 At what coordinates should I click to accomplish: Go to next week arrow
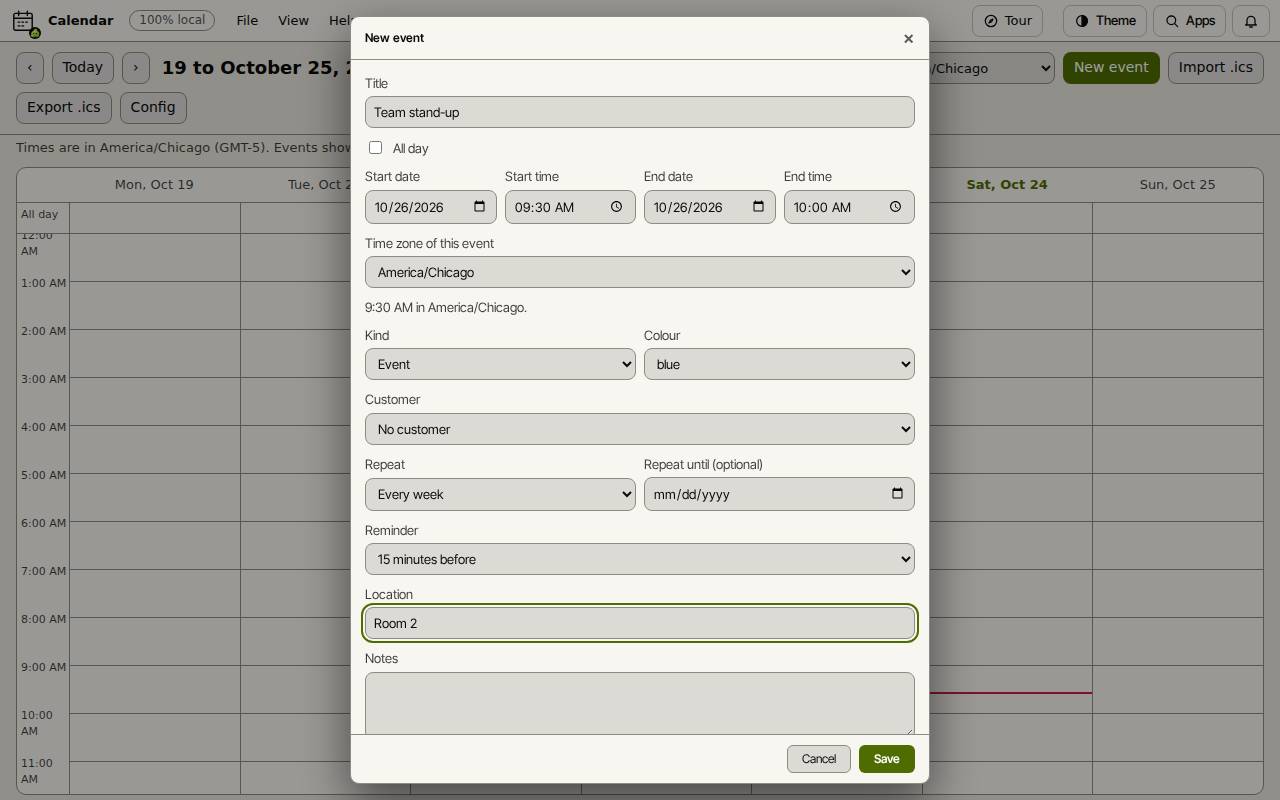(x=136, y=68)
